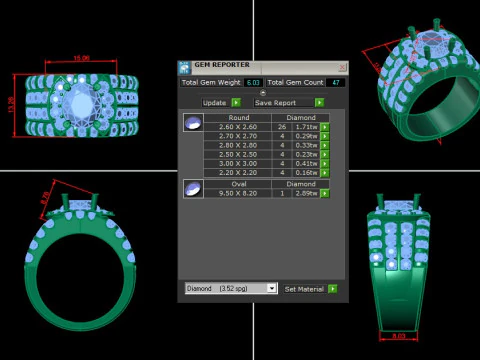Screen dimensions: 480x360
Task: Click the Set Material label
Action: [304, 289]
